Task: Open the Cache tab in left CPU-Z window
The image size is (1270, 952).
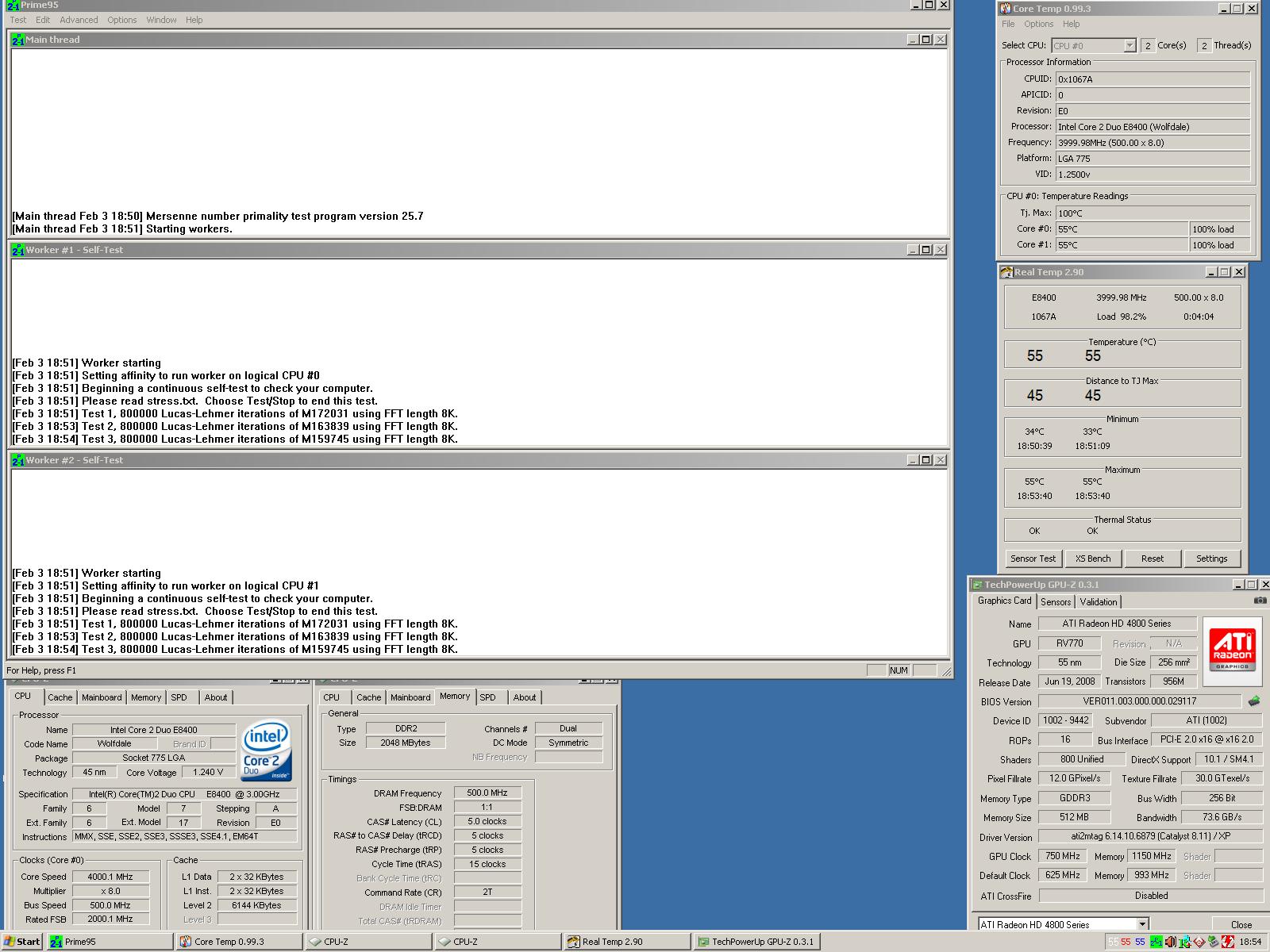Action: tap(60, 697)
